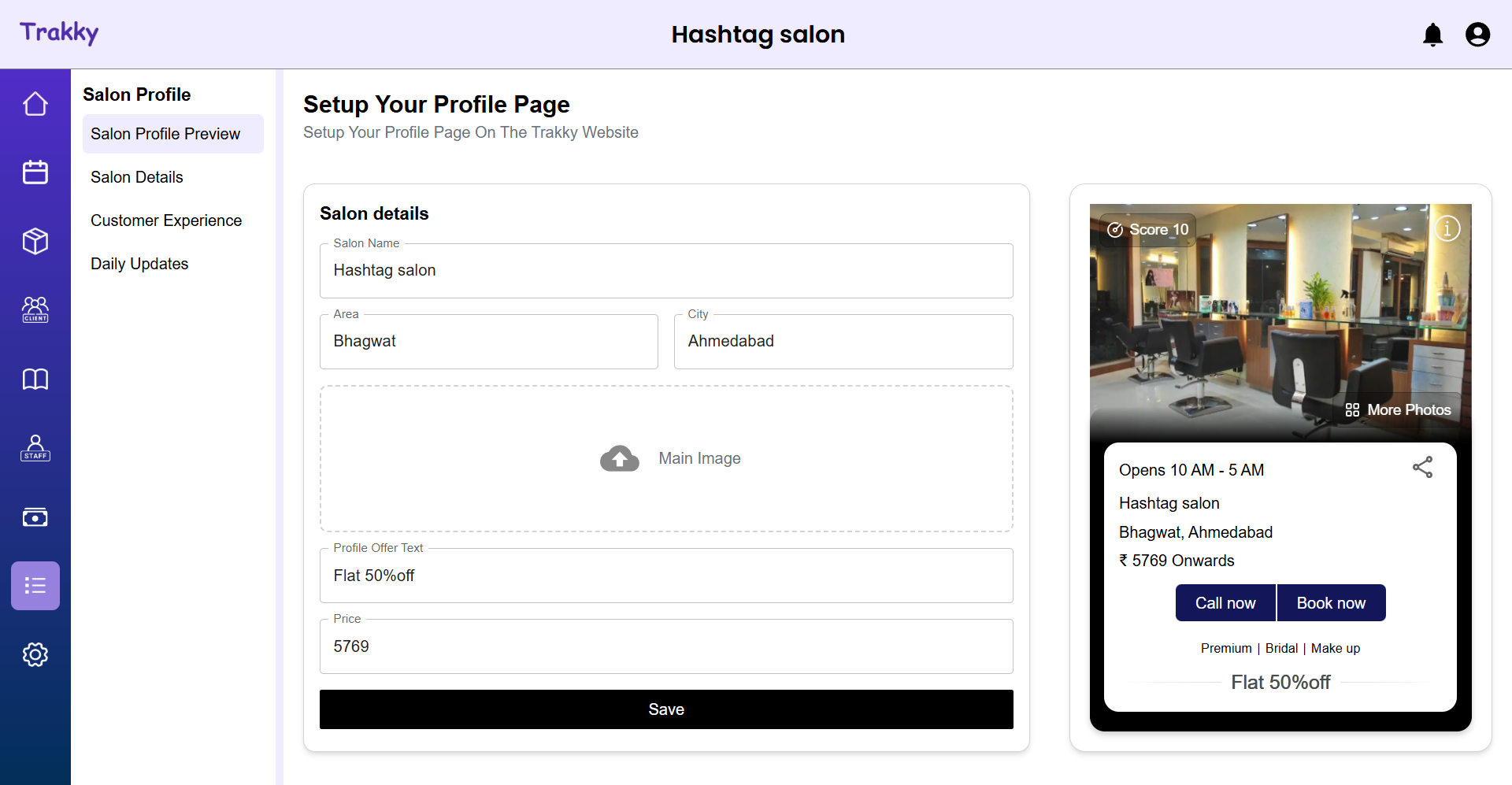Open the Client management icon
Image resolution: width=1512 pixels, height=785 pixels.
35,309
